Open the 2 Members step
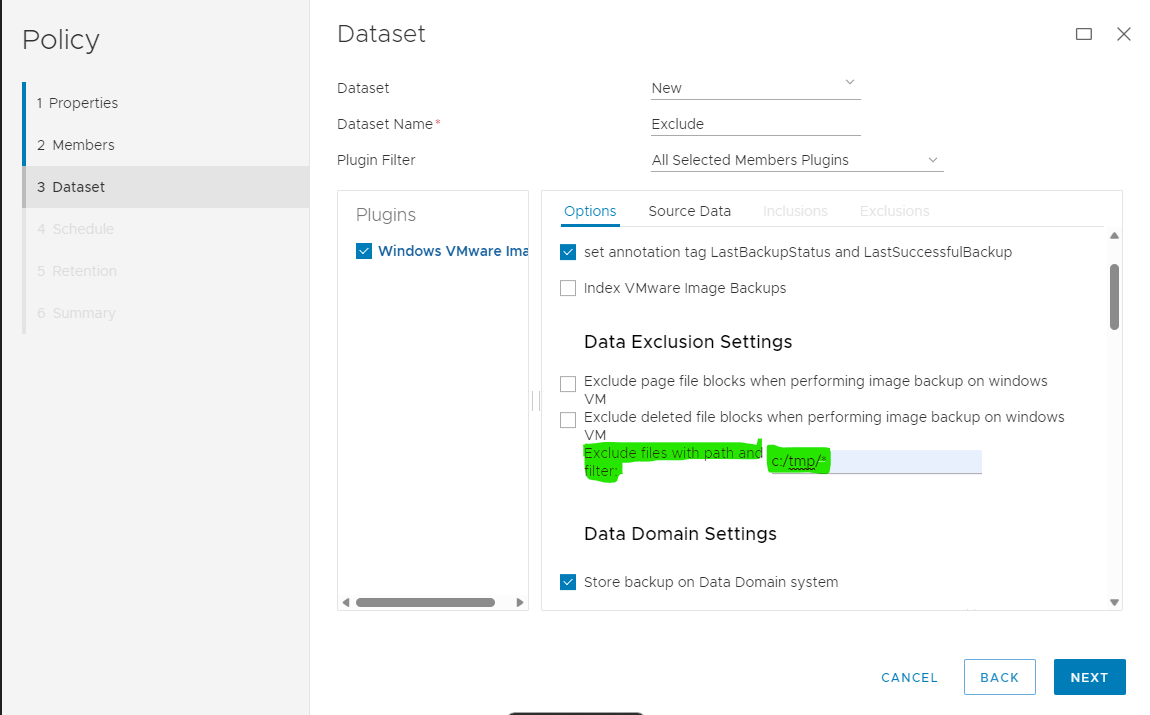Viewport: 1150px width, 715px height. pyautogui.click(x=78, y=144)
